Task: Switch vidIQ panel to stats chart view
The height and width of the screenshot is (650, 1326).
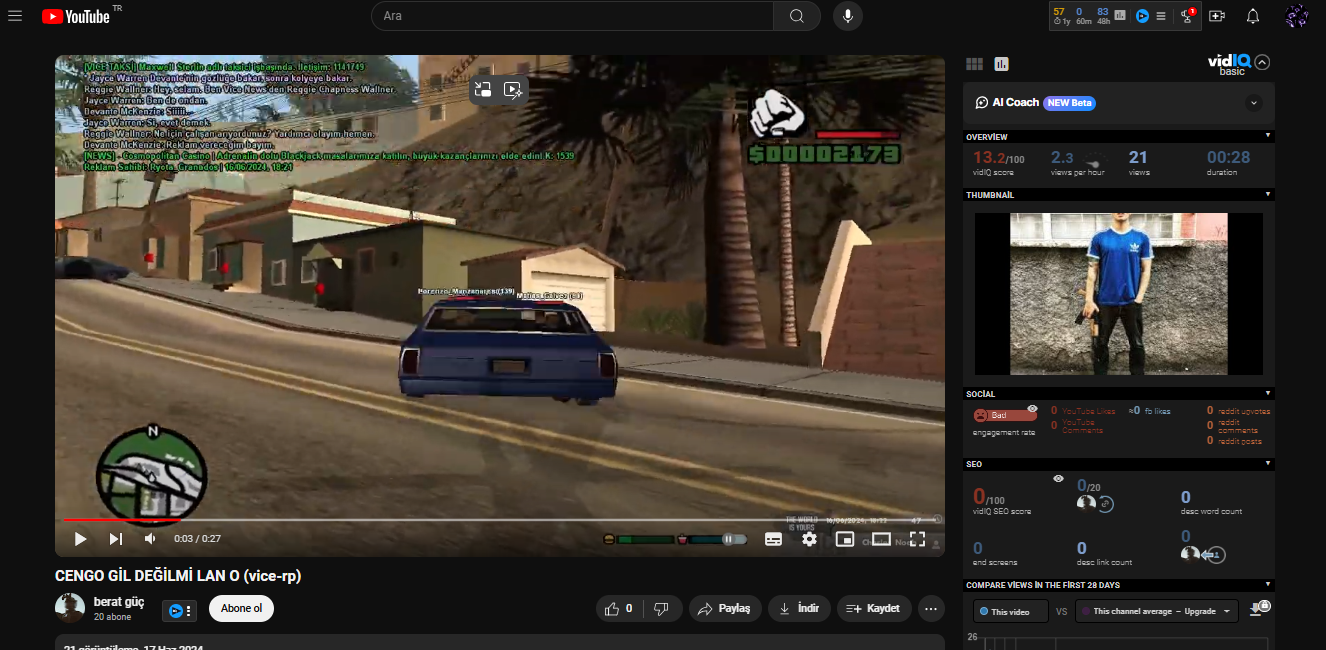Action: (x=1002, y=64)
